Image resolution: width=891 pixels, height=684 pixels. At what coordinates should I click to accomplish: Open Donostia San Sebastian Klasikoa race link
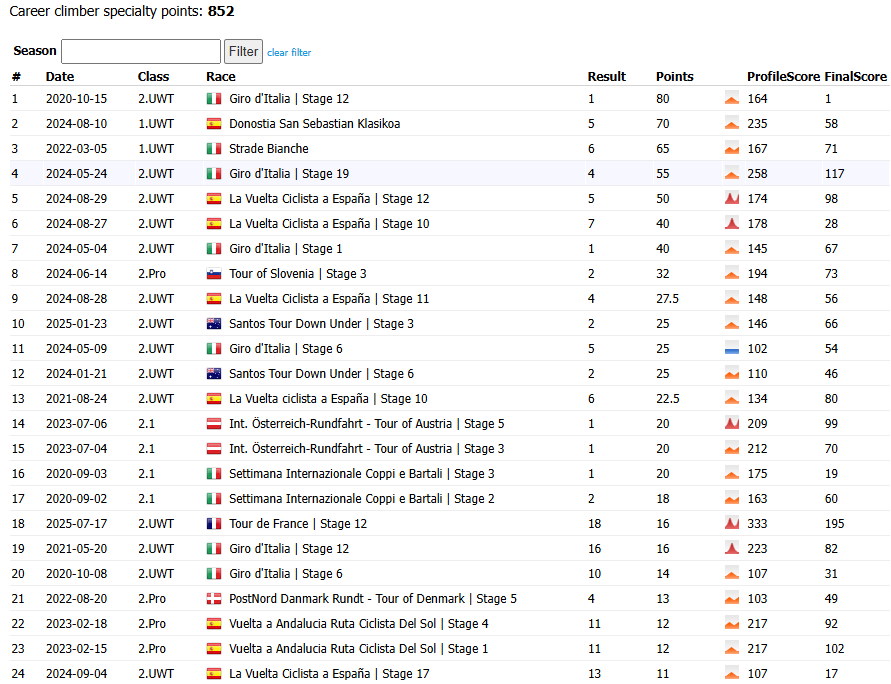[314, 124]
